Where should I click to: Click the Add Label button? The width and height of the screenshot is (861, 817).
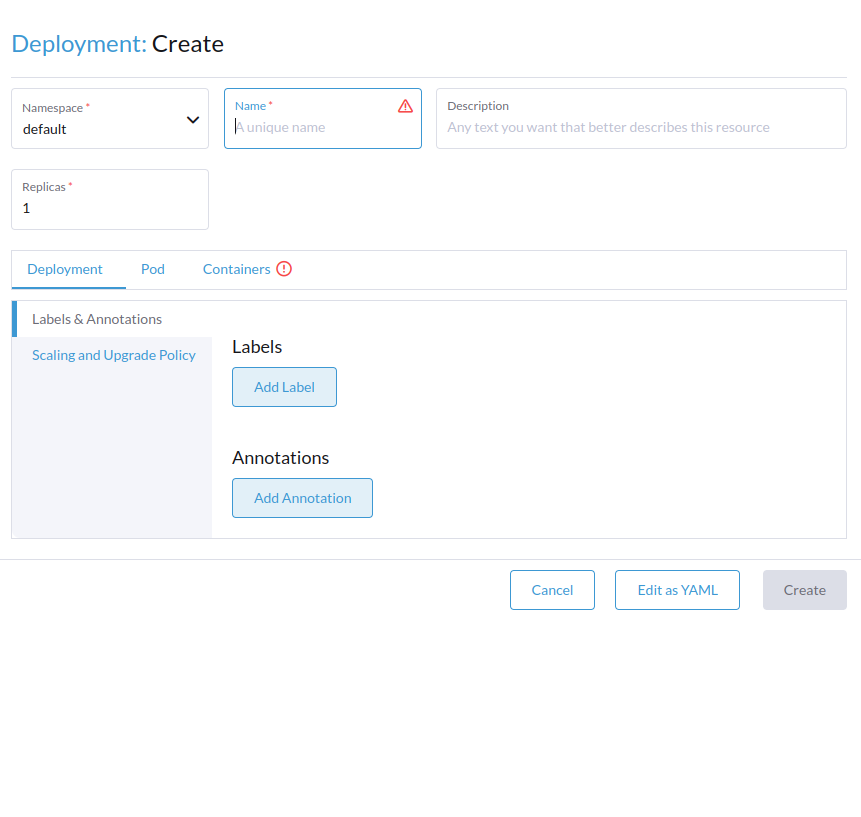(x=284, y=387)
